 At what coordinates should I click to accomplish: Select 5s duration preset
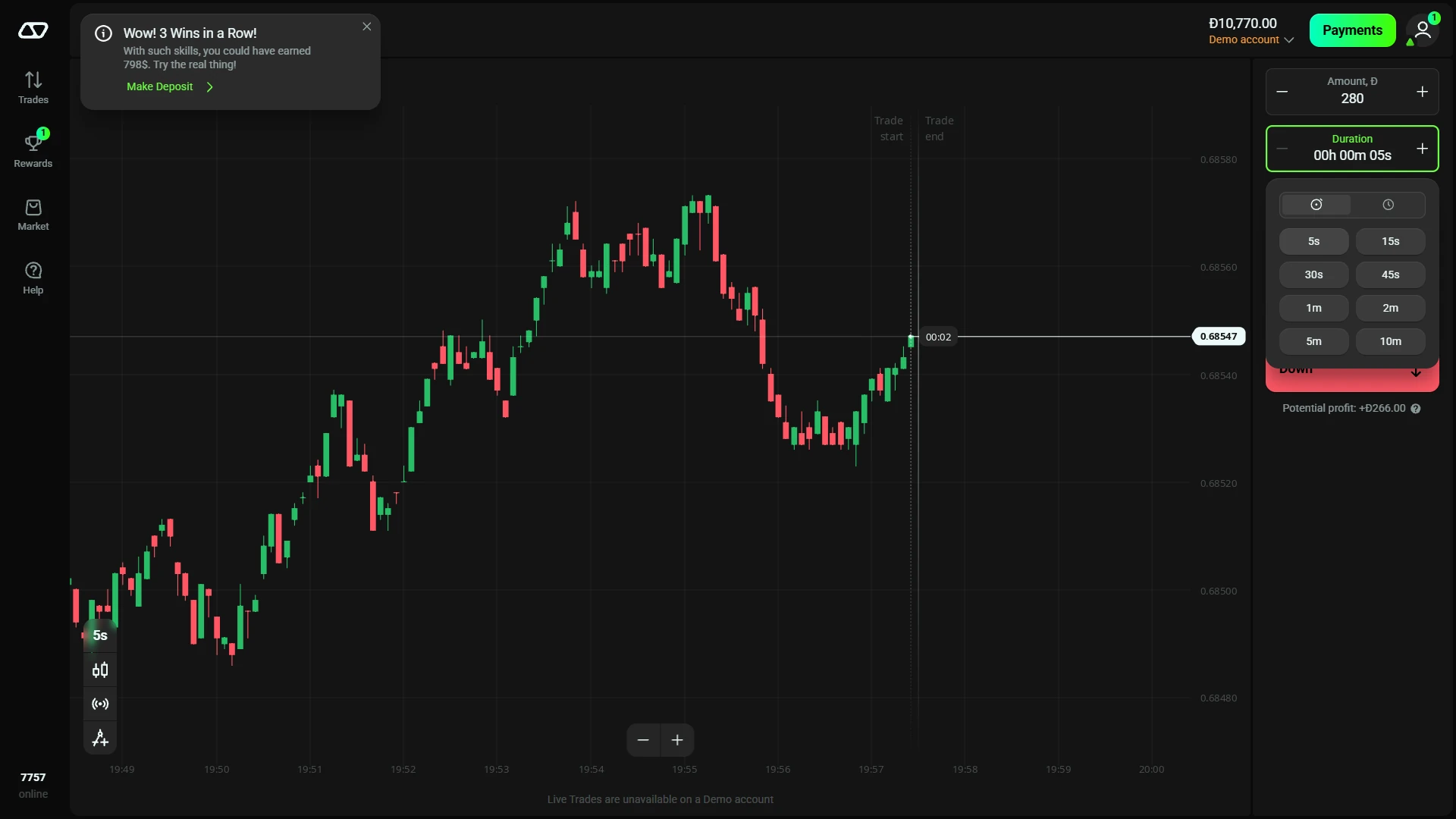tap(1314, 241)
